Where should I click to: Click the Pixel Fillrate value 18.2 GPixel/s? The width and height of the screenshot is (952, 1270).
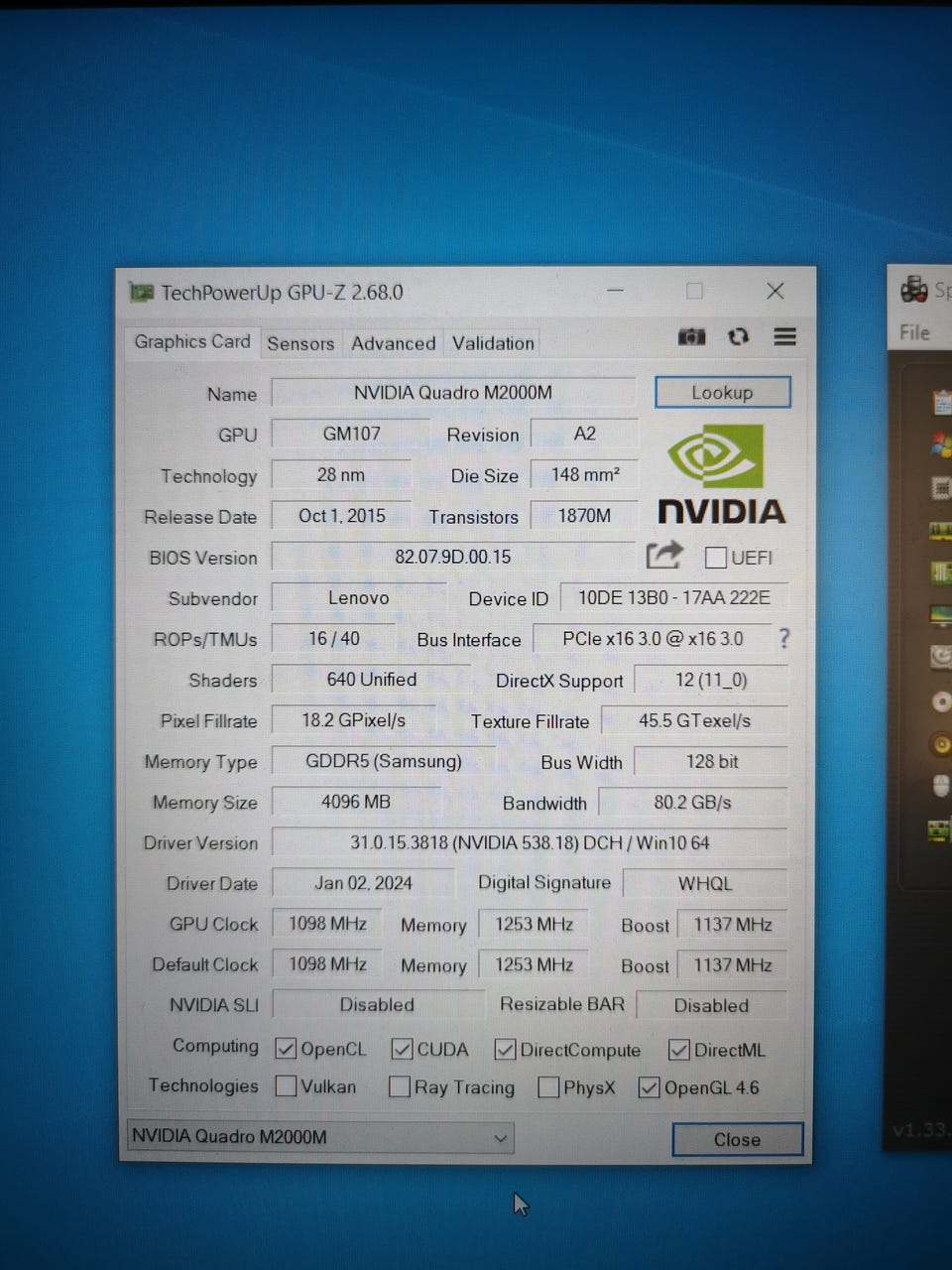[354, 719]
